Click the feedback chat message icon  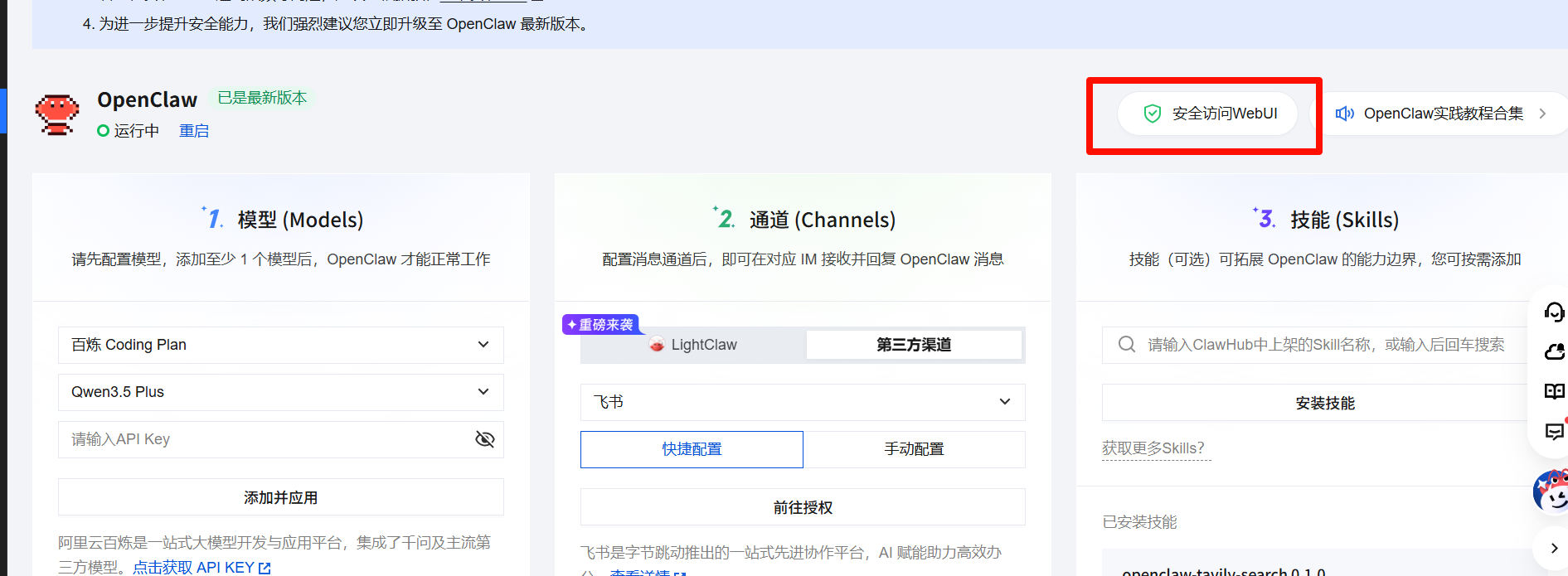(x=1553, y=431)
